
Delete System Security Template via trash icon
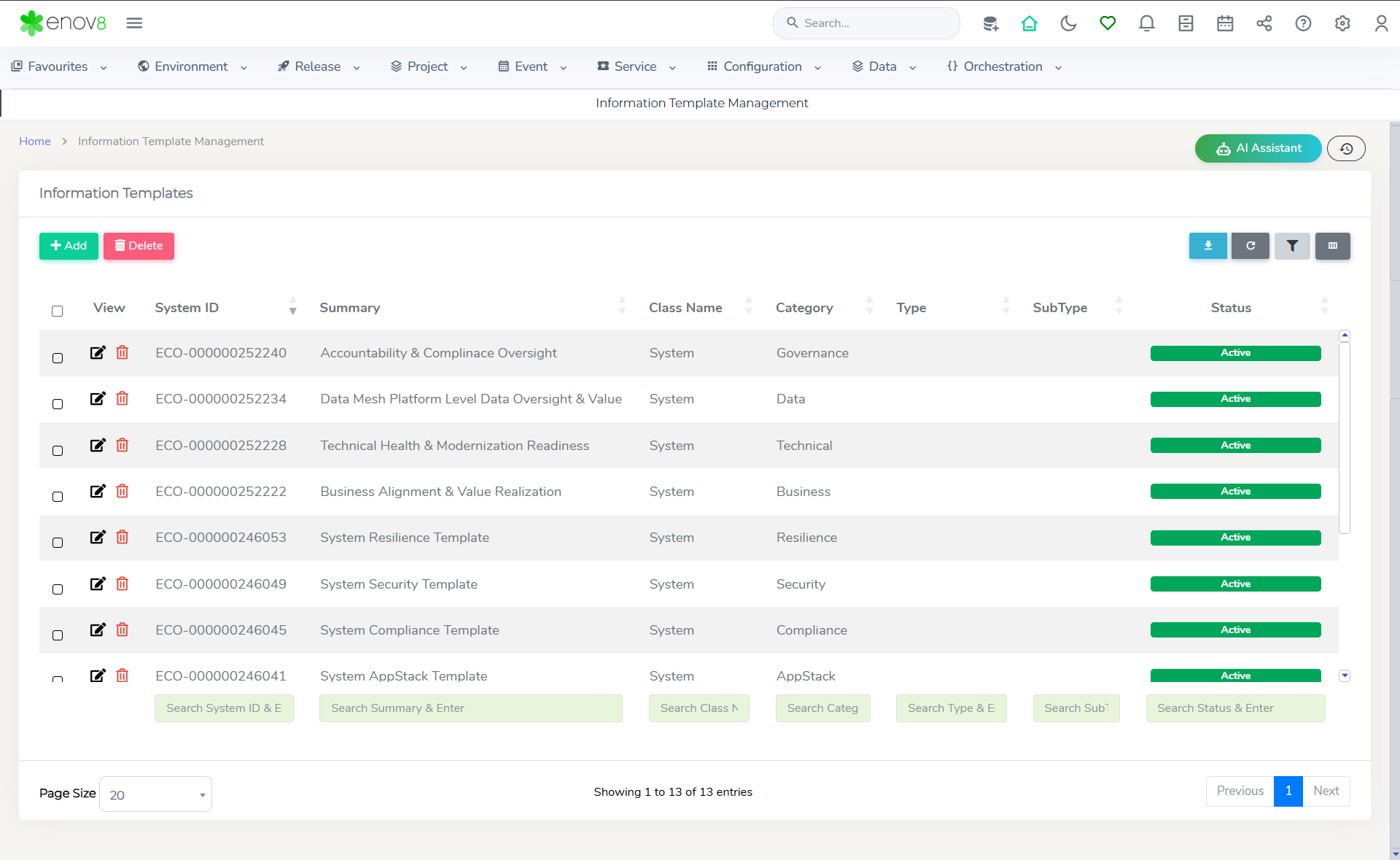122,584
